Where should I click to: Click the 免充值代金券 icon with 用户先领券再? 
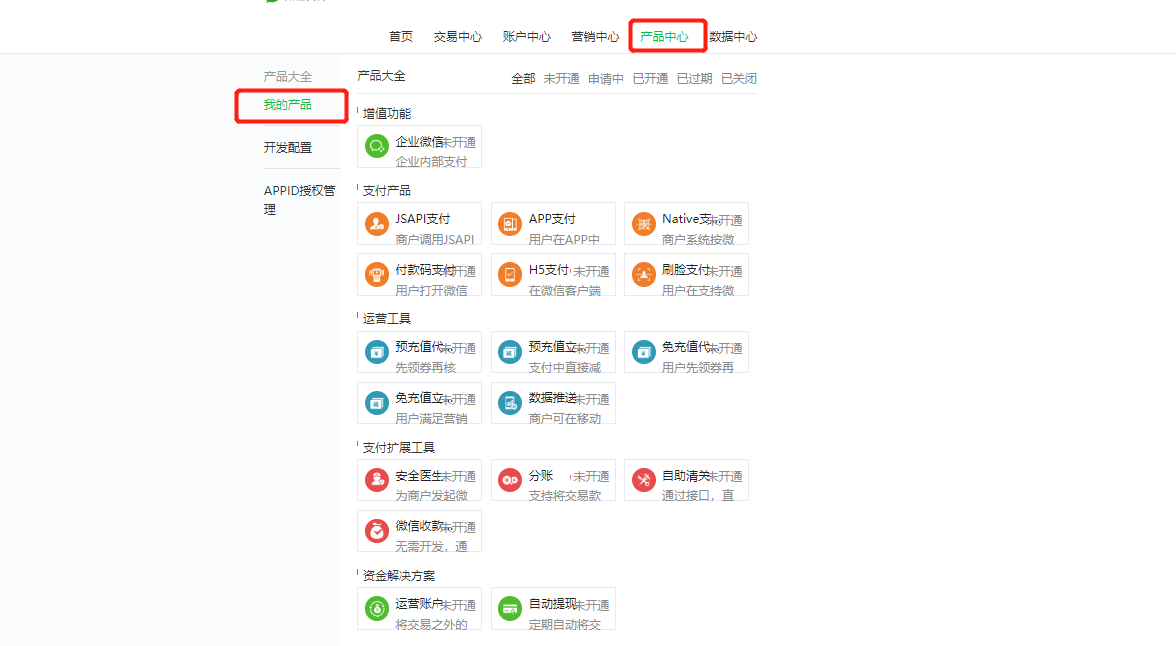coord(644,351)
